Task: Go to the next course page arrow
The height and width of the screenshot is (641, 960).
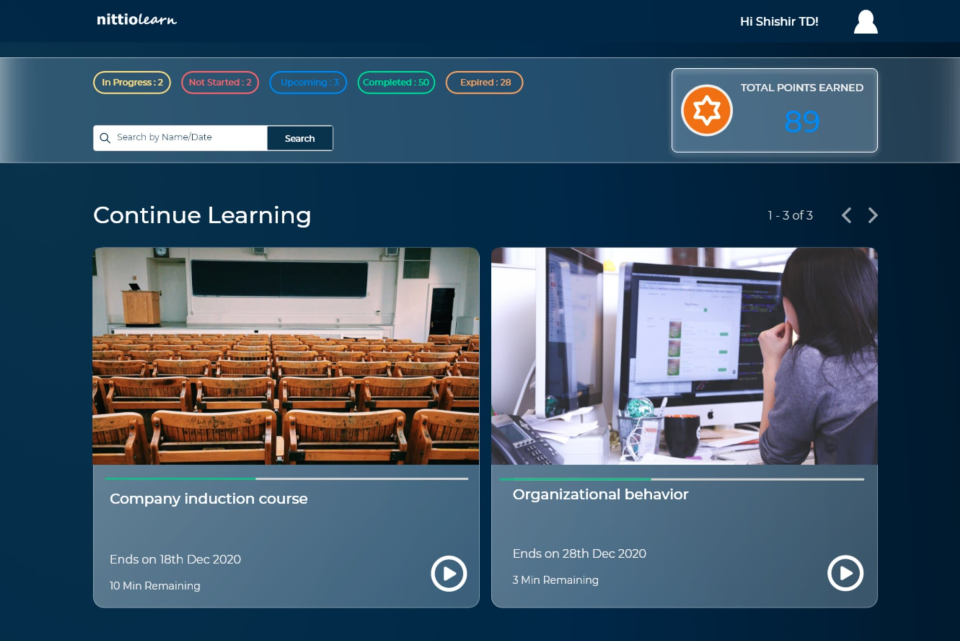Action: pyautogui.click(x=872, y=214)
